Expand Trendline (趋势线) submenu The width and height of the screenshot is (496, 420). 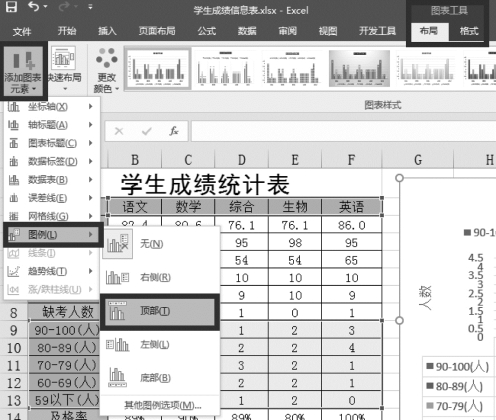coord(51,272)
